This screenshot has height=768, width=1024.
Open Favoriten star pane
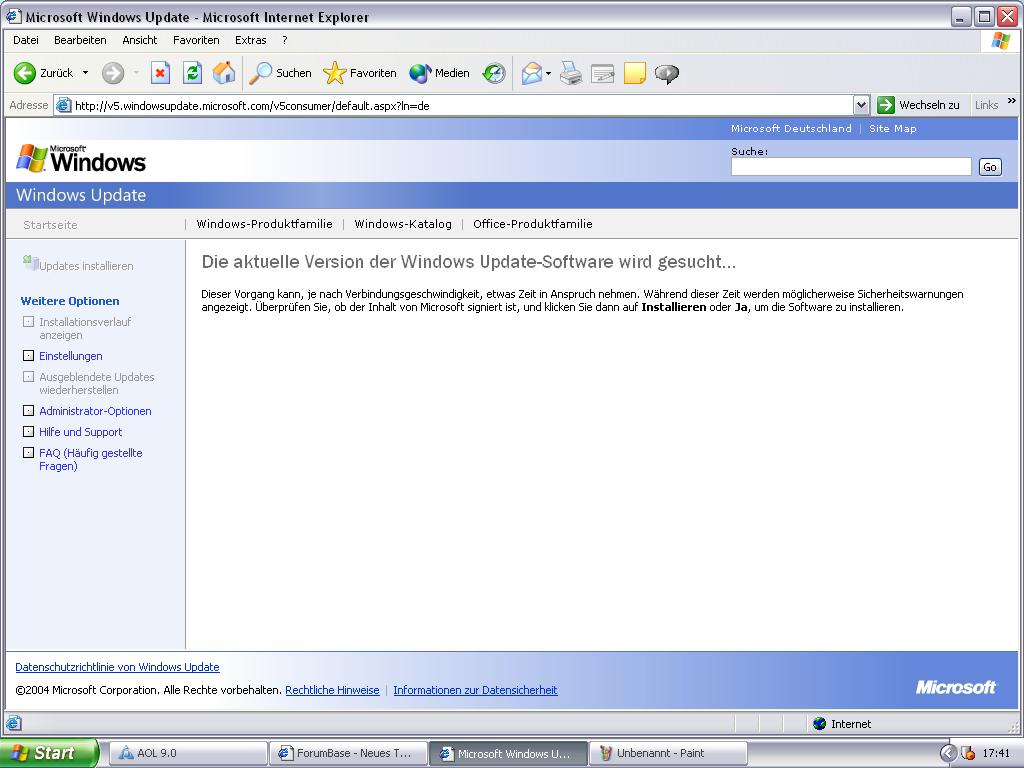[360, 73]
